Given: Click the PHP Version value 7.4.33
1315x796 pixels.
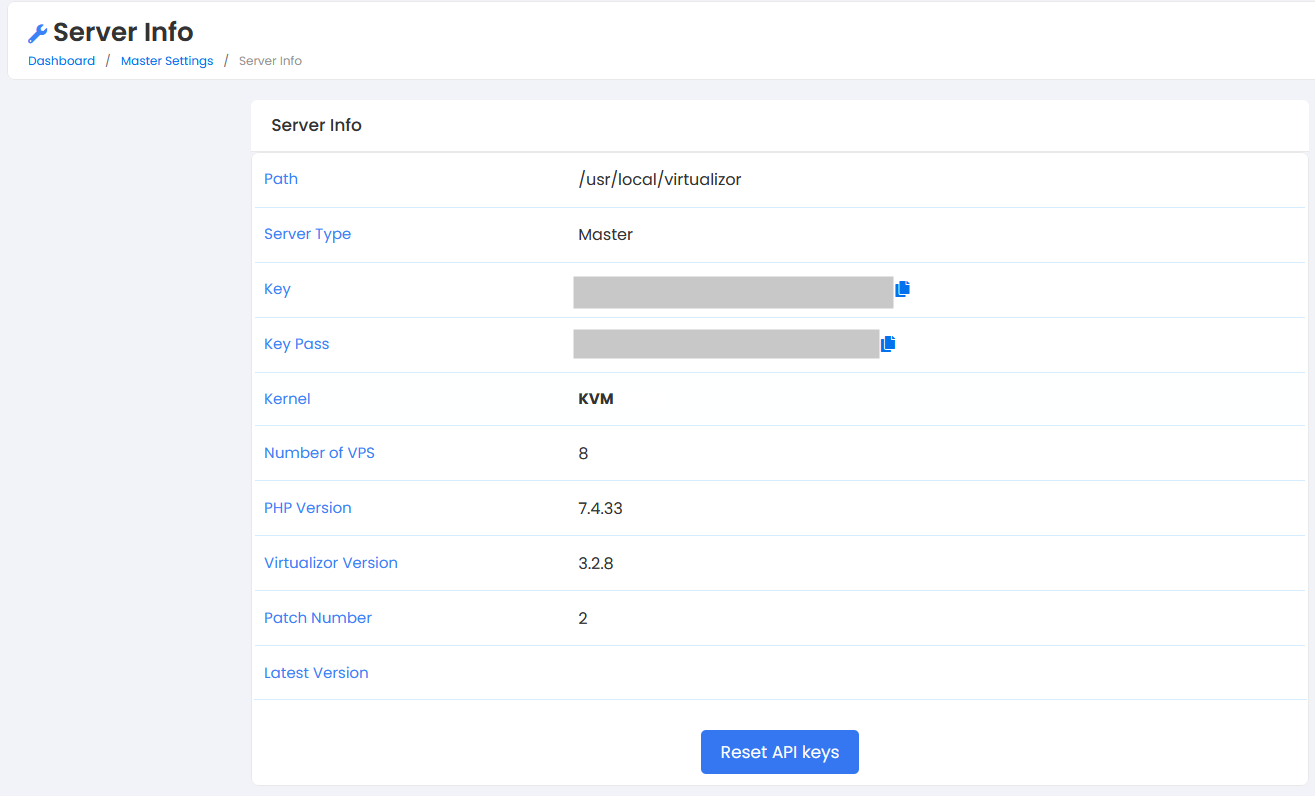Looking at the screenshot, I should tap(600, 508).
